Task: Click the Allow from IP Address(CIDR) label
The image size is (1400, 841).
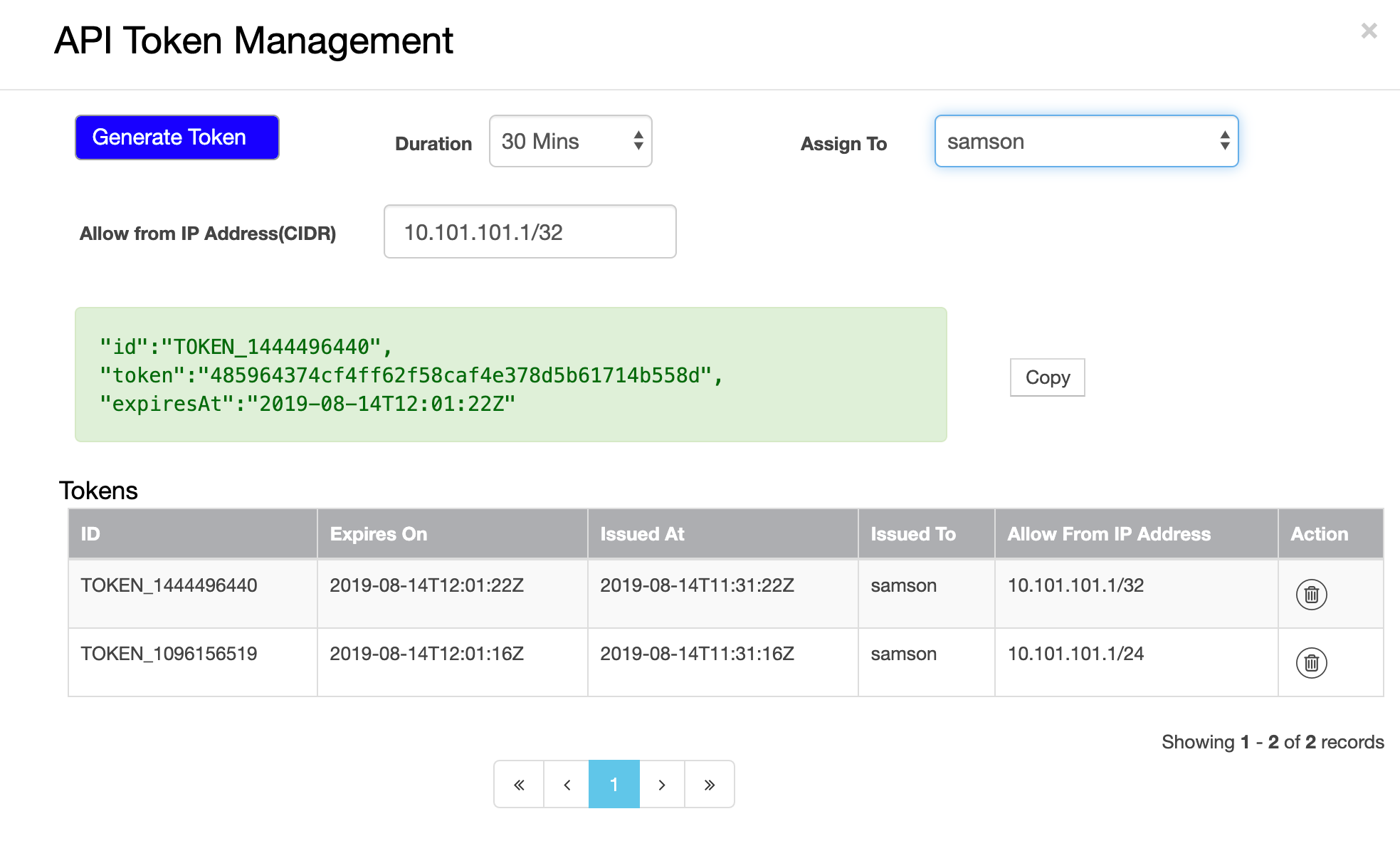Action: pos(208,234)
